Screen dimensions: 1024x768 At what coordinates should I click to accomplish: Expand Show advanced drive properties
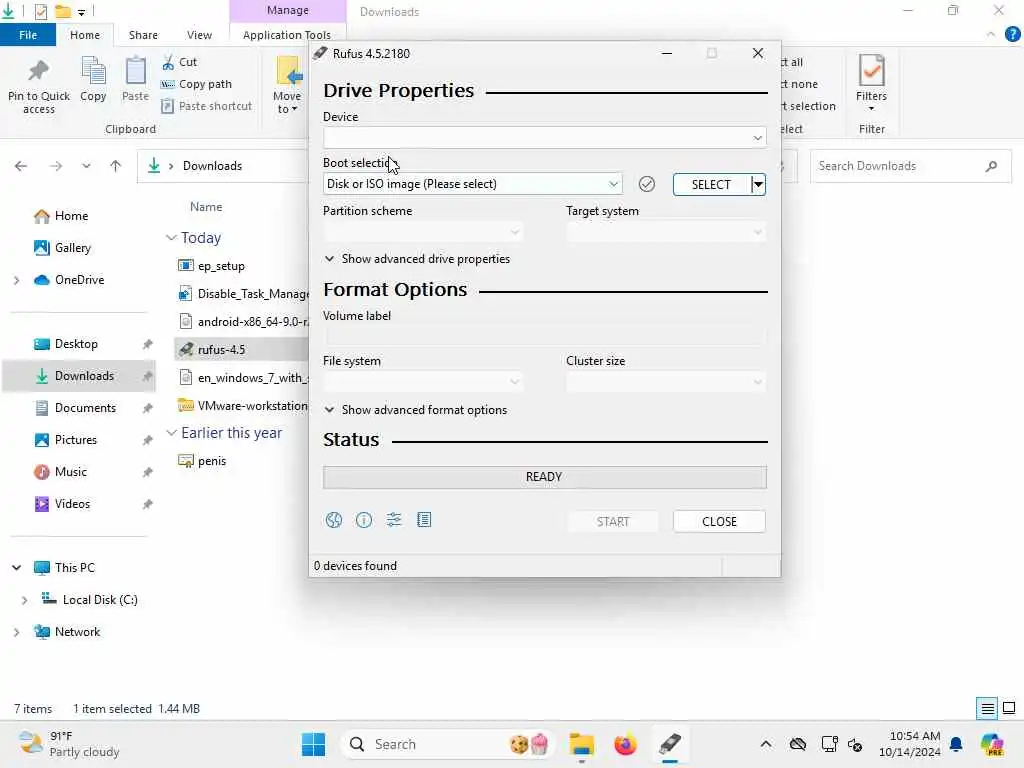pos(417,259)
